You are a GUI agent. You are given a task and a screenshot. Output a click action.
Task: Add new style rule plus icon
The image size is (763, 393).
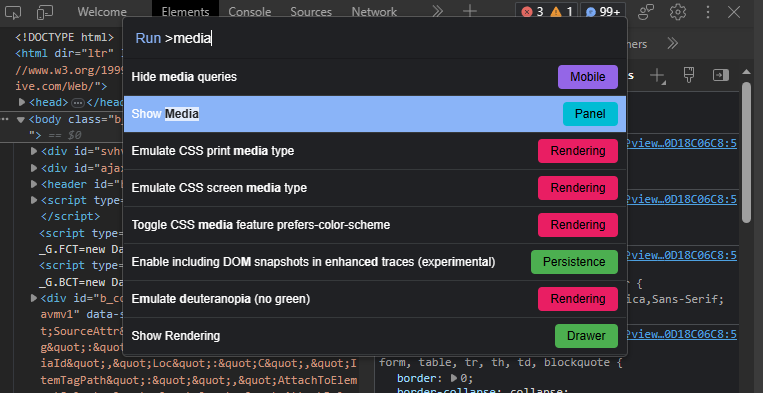pyautogui.click(x=657, y=75)
